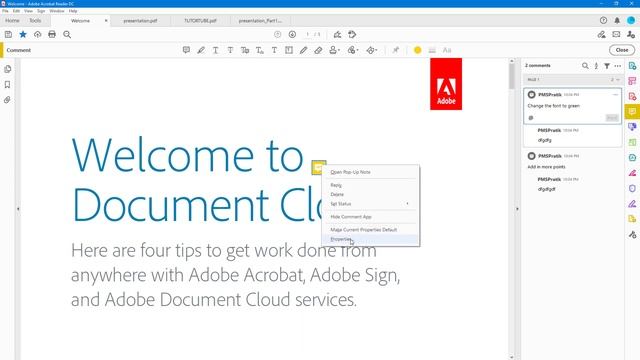Open the notifications bell

tap(617, 20)
